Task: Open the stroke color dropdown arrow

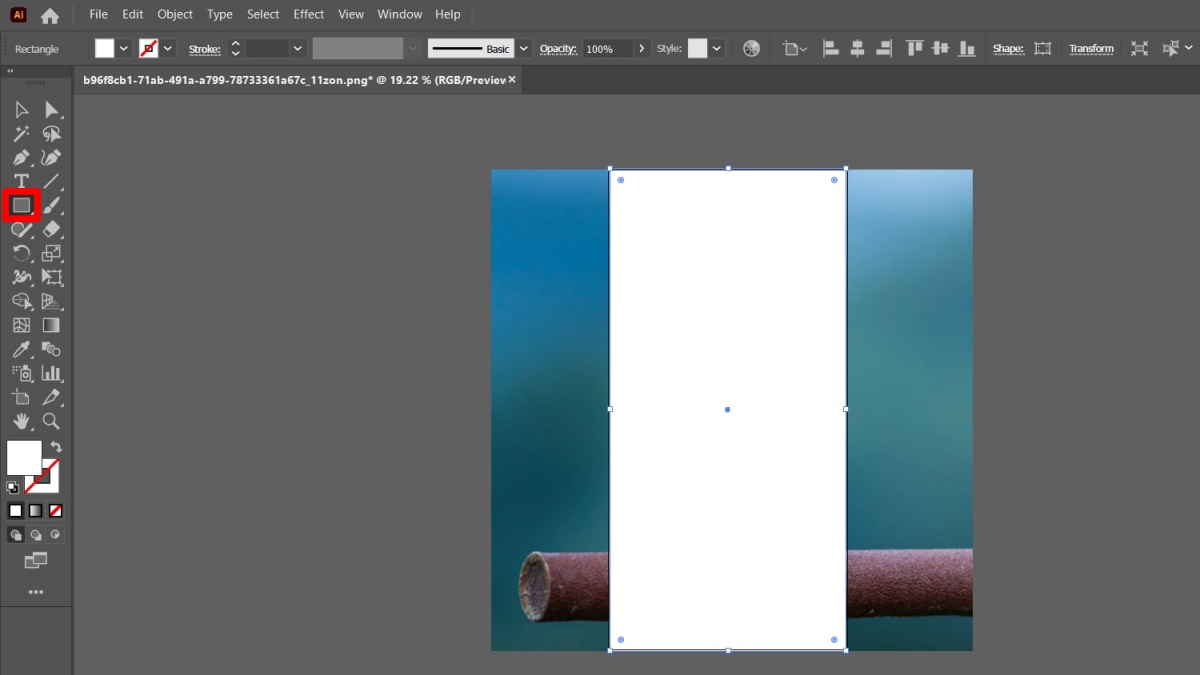Action: coord(169,48)
